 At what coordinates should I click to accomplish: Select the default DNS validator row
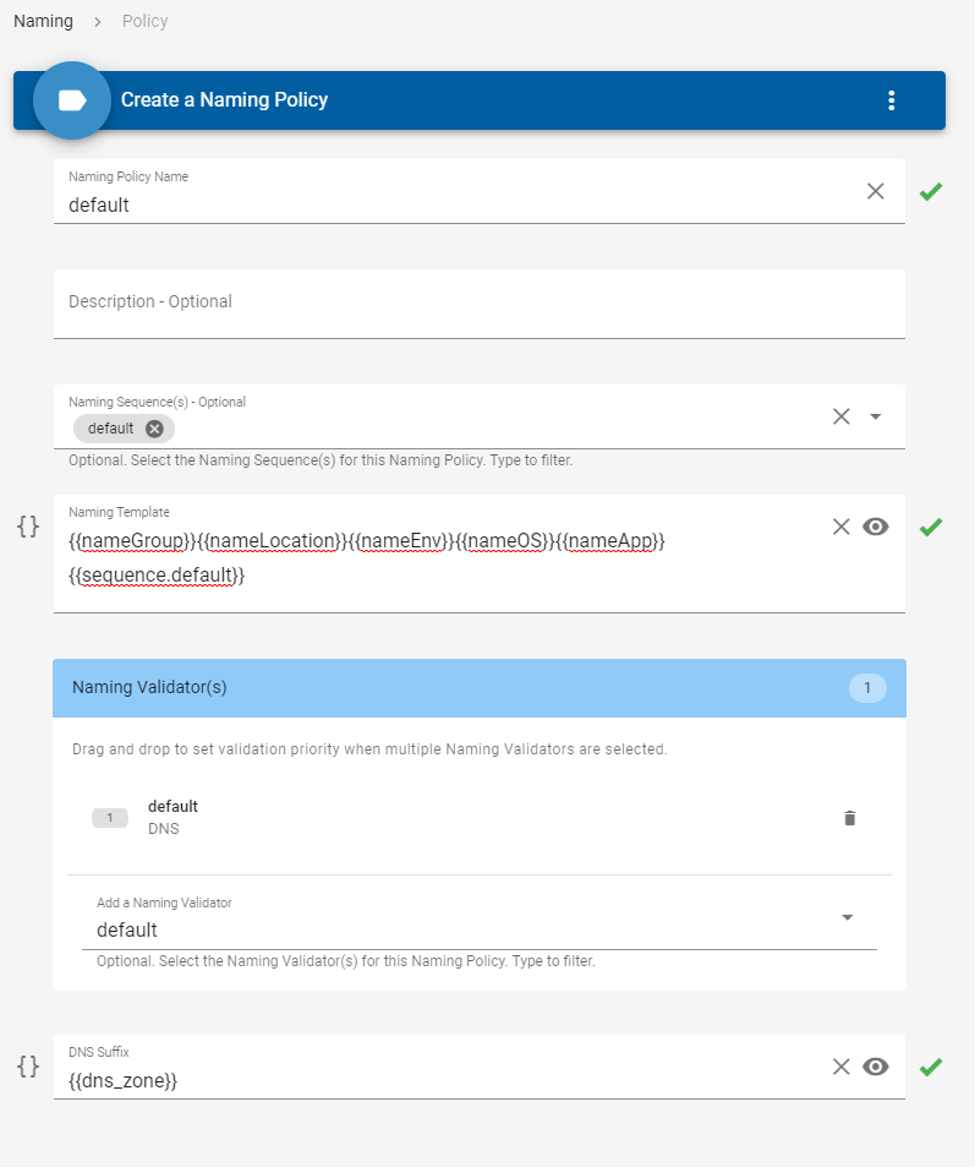pyautogui.click(x=480, y=817)
